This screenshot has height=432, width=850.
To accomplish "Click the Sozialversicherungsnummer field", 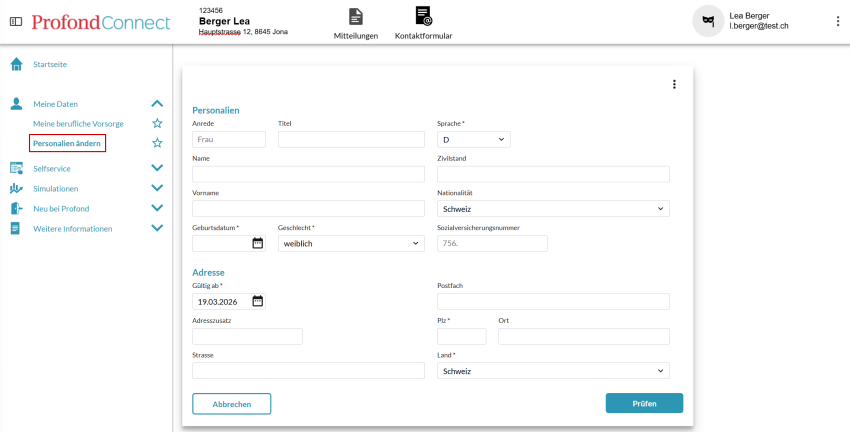I will [x=492, y=243].
